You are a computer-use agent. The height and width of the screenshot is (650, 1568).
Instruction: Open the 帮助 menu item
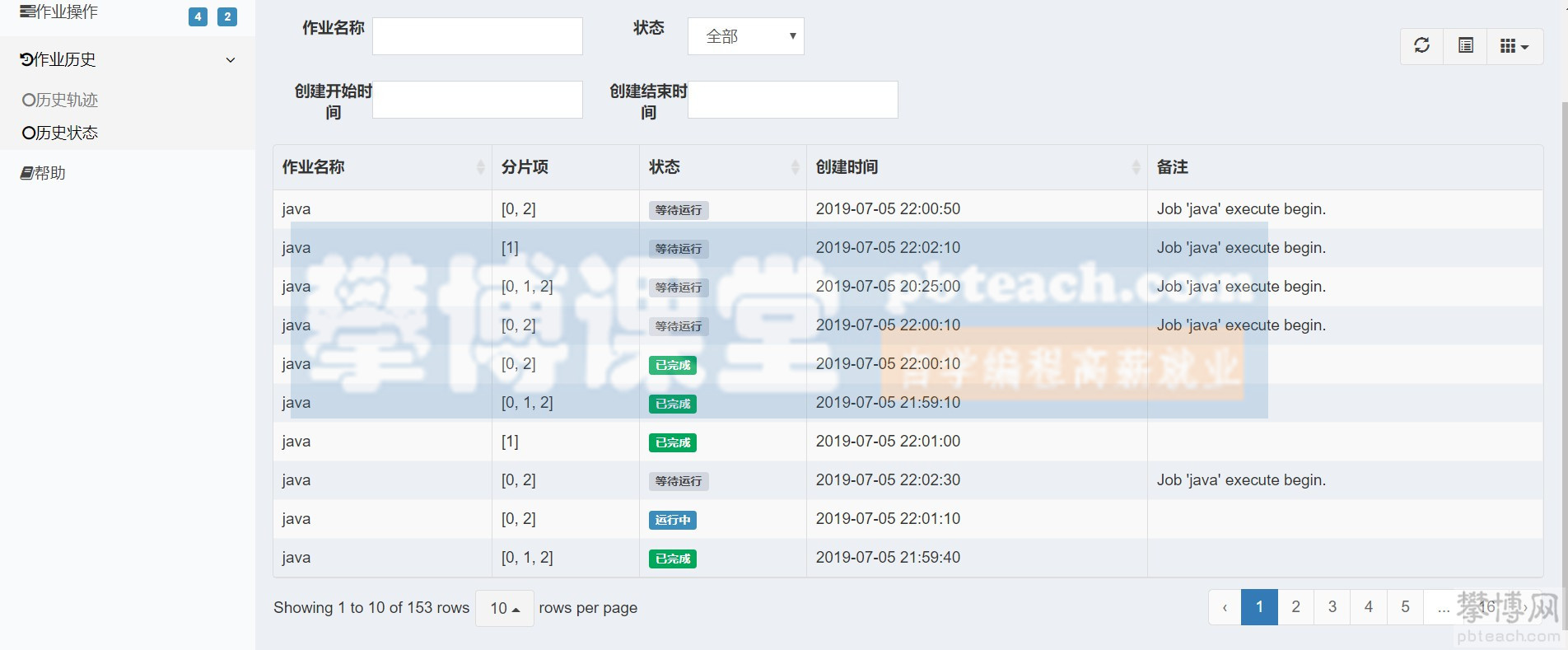pos(43,173)
